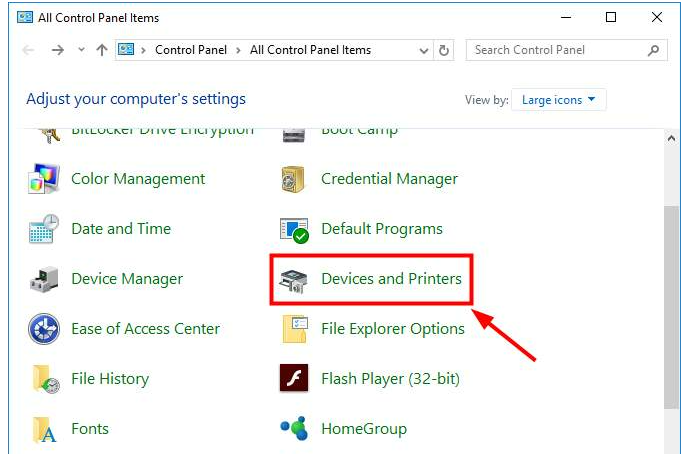Image resolution: width=684 pixels, height=454 pixels.
Task: Open the File Explorer Options link
Action: tap(392, 329)
